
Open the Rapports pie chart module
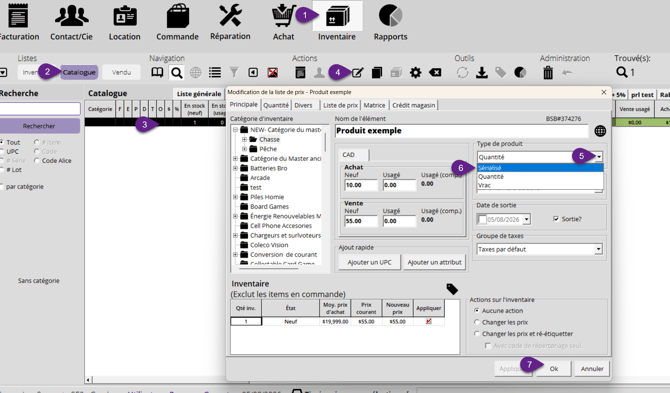click(390, 22)
